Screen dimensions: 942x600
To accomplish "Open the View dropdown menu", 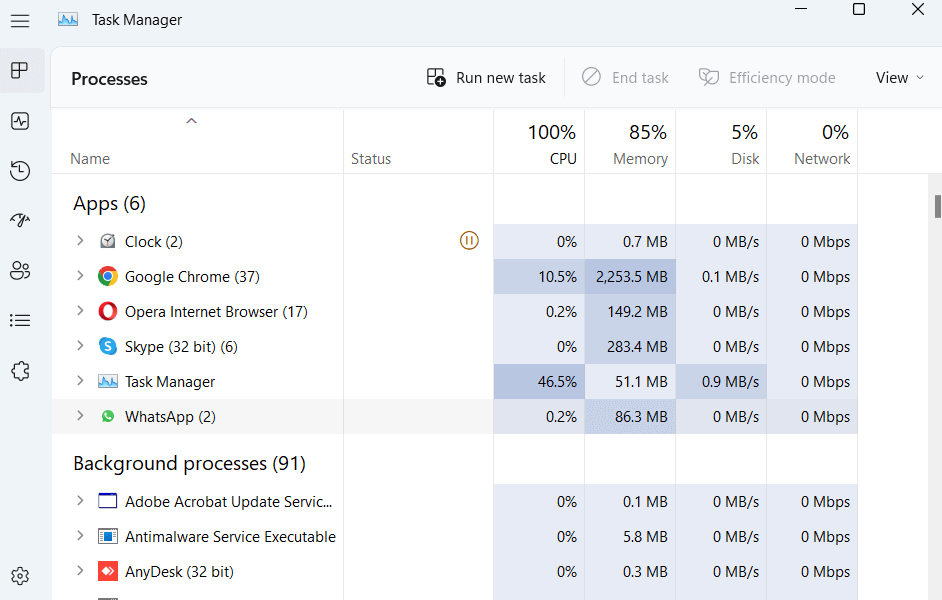I will (x=899, y=77).
